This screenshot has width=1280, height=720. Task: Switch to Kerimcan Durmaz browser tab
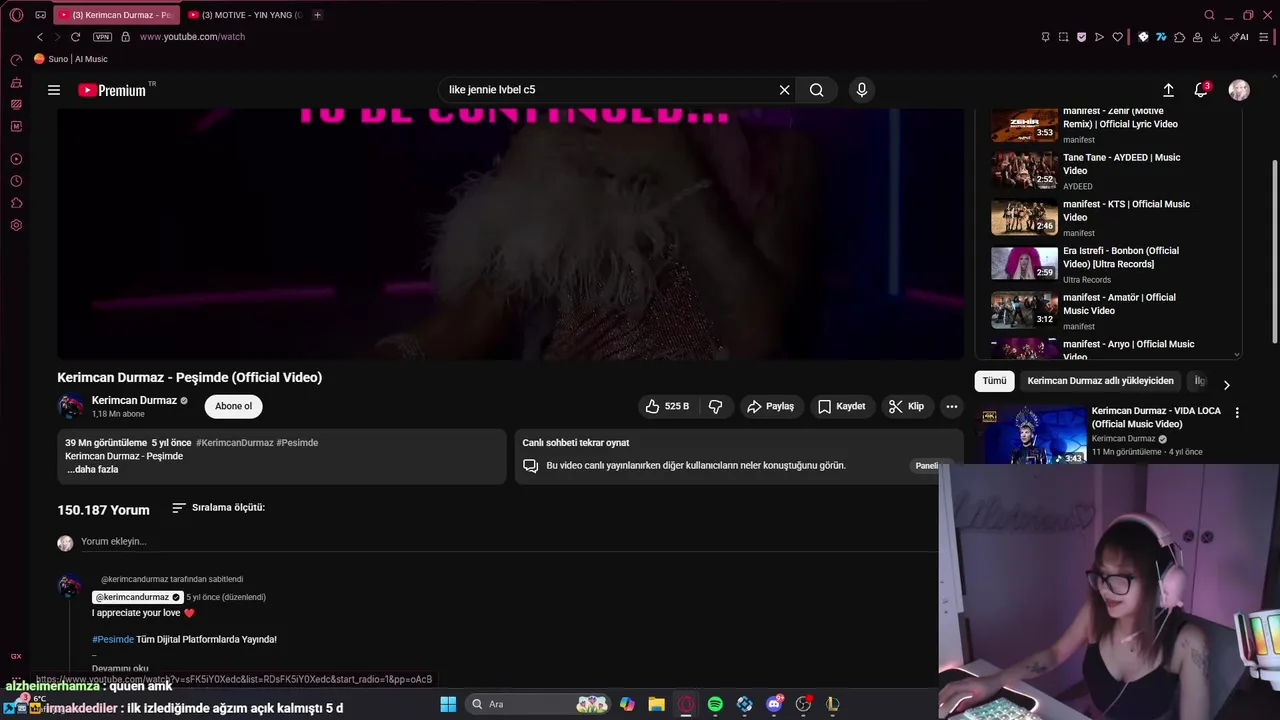click(115, 15)
